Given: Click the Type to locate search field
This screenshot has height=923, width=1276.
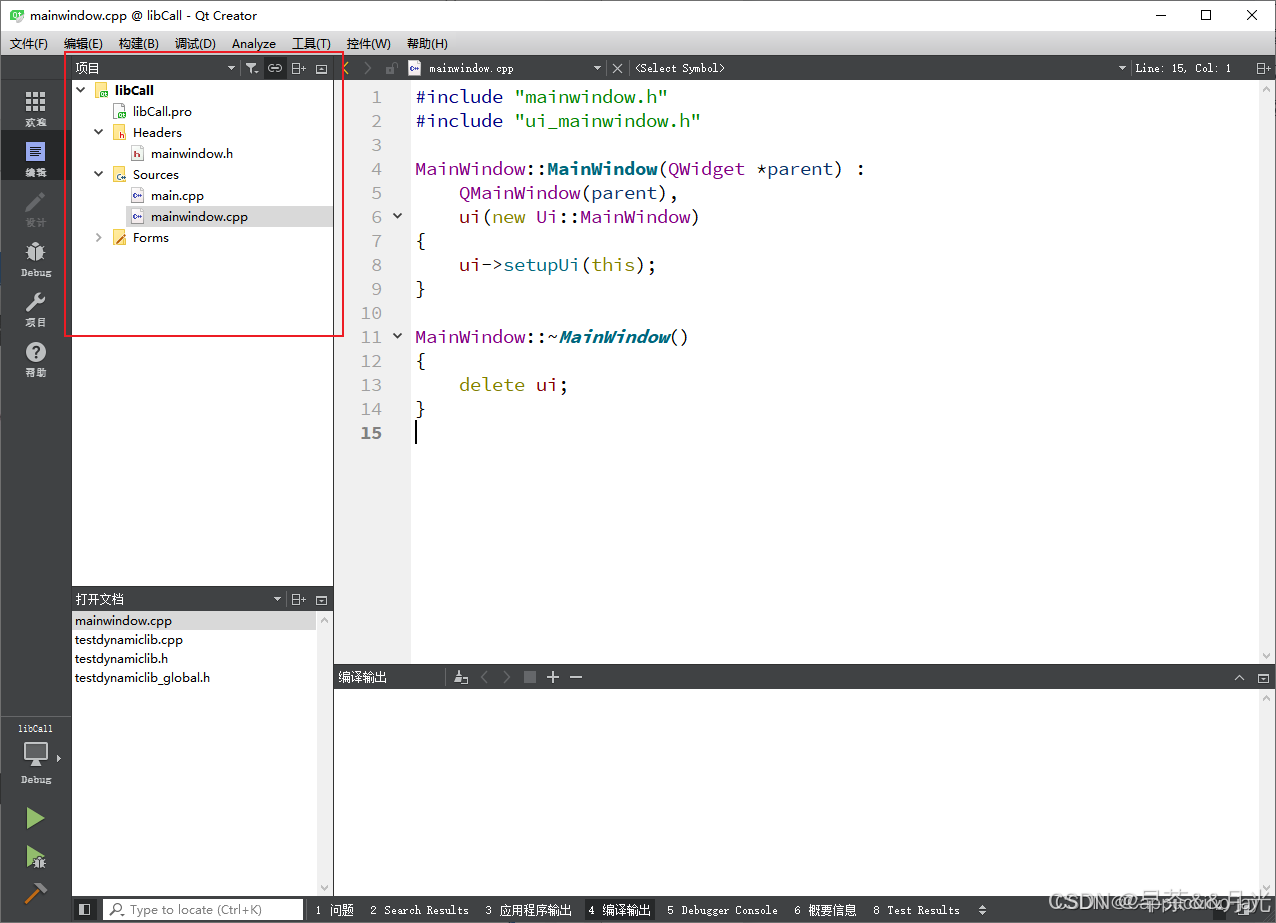Looking at the screenshot, I should pyautogui.click(x=203, y=909).
